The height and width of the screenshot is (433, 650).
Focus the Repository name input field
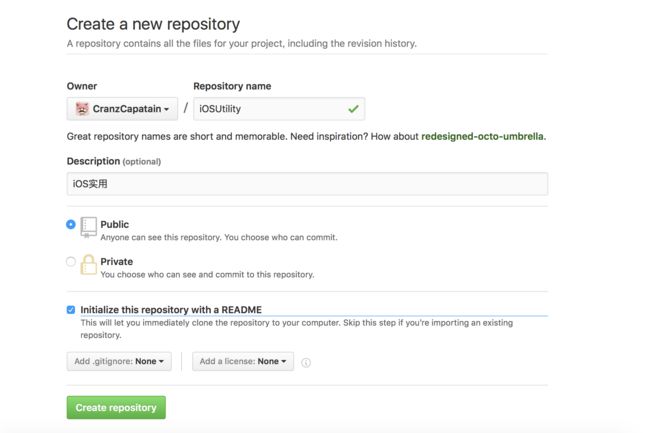[x=279, y=109]
